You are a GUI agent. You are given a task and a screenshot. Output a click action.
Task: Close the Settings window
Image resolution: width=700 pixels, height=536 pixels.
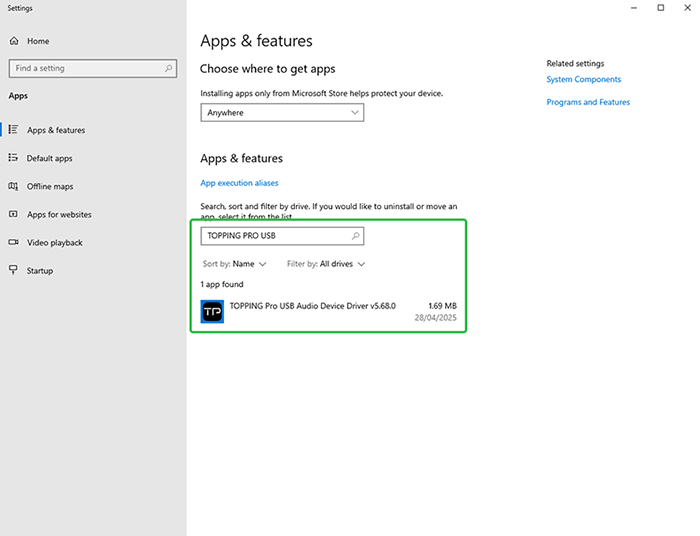pyautogui.click(x=688, y=8)
